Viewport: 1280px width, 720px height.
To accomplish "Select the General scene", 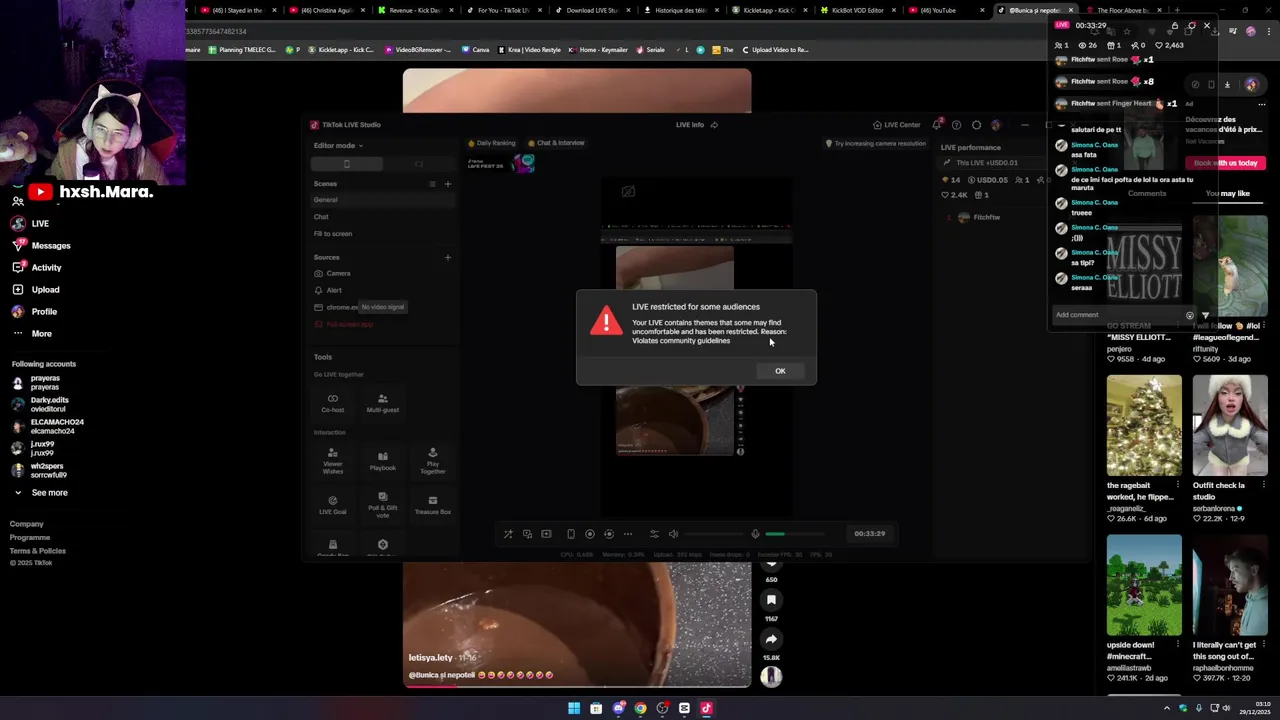I will [384, 200].
